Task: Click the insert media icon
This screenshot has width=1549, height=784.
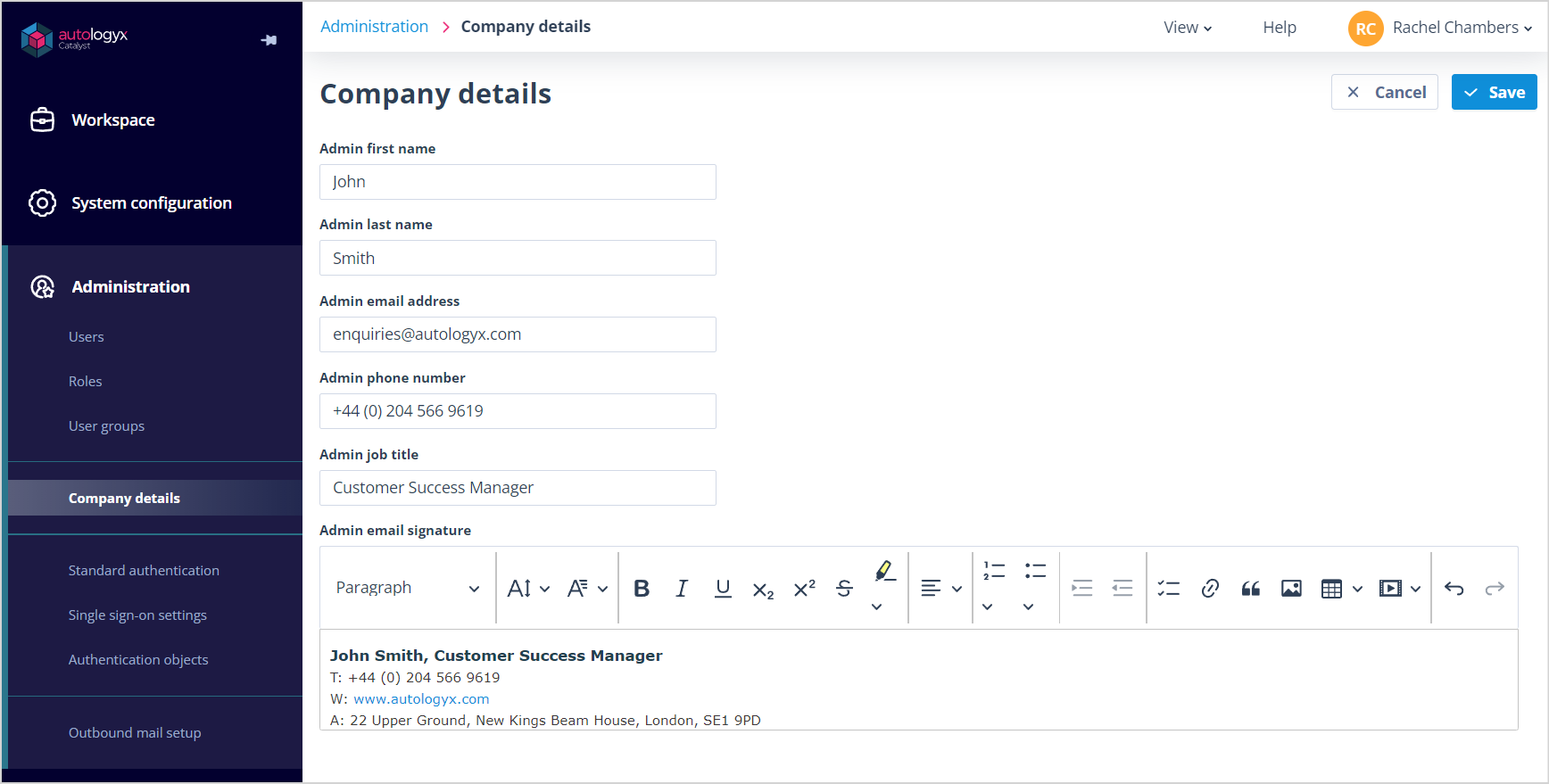Action: (x=1390, y=588)
